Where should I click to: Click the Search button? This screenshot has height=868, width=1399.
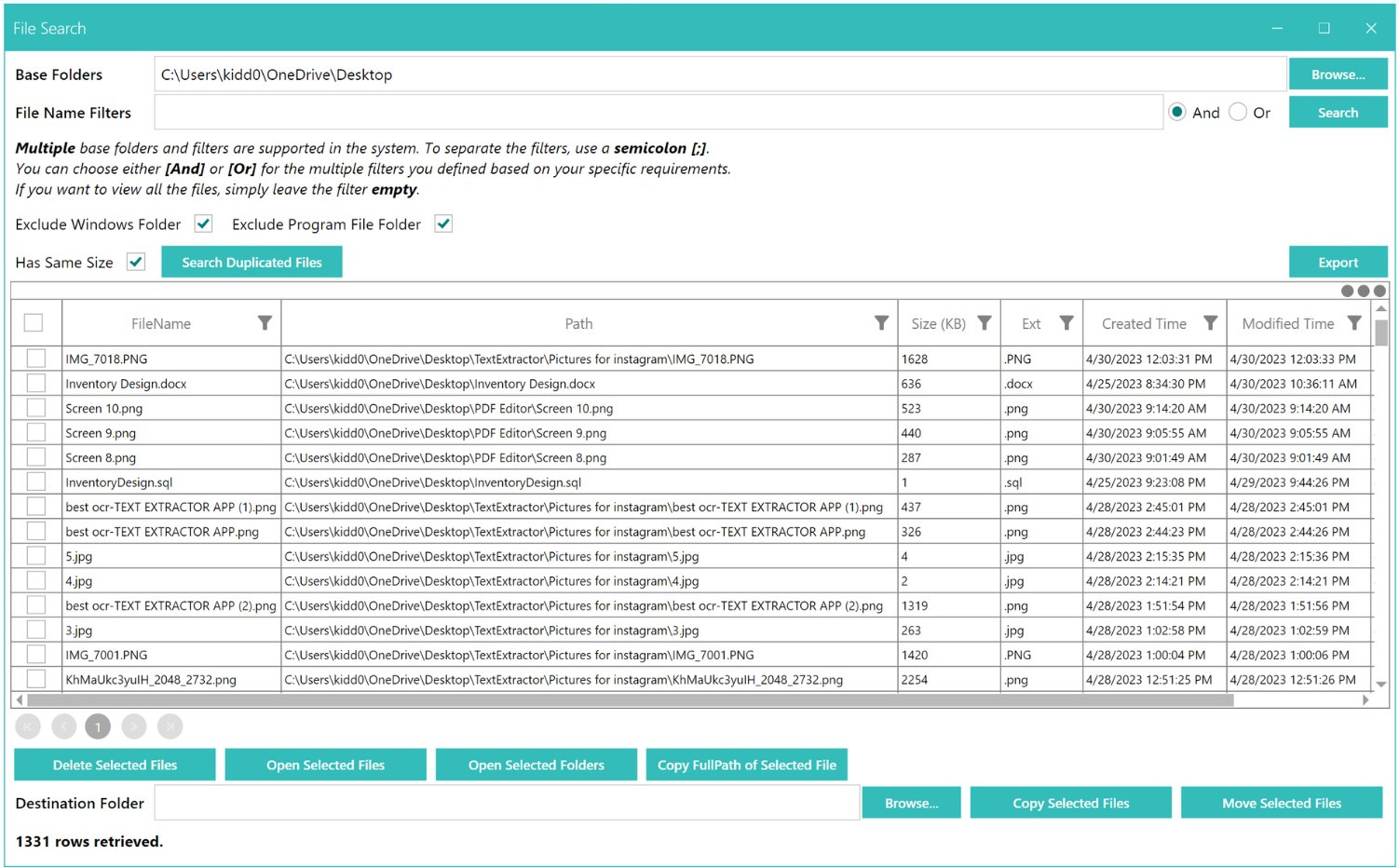pos(1338,112)
